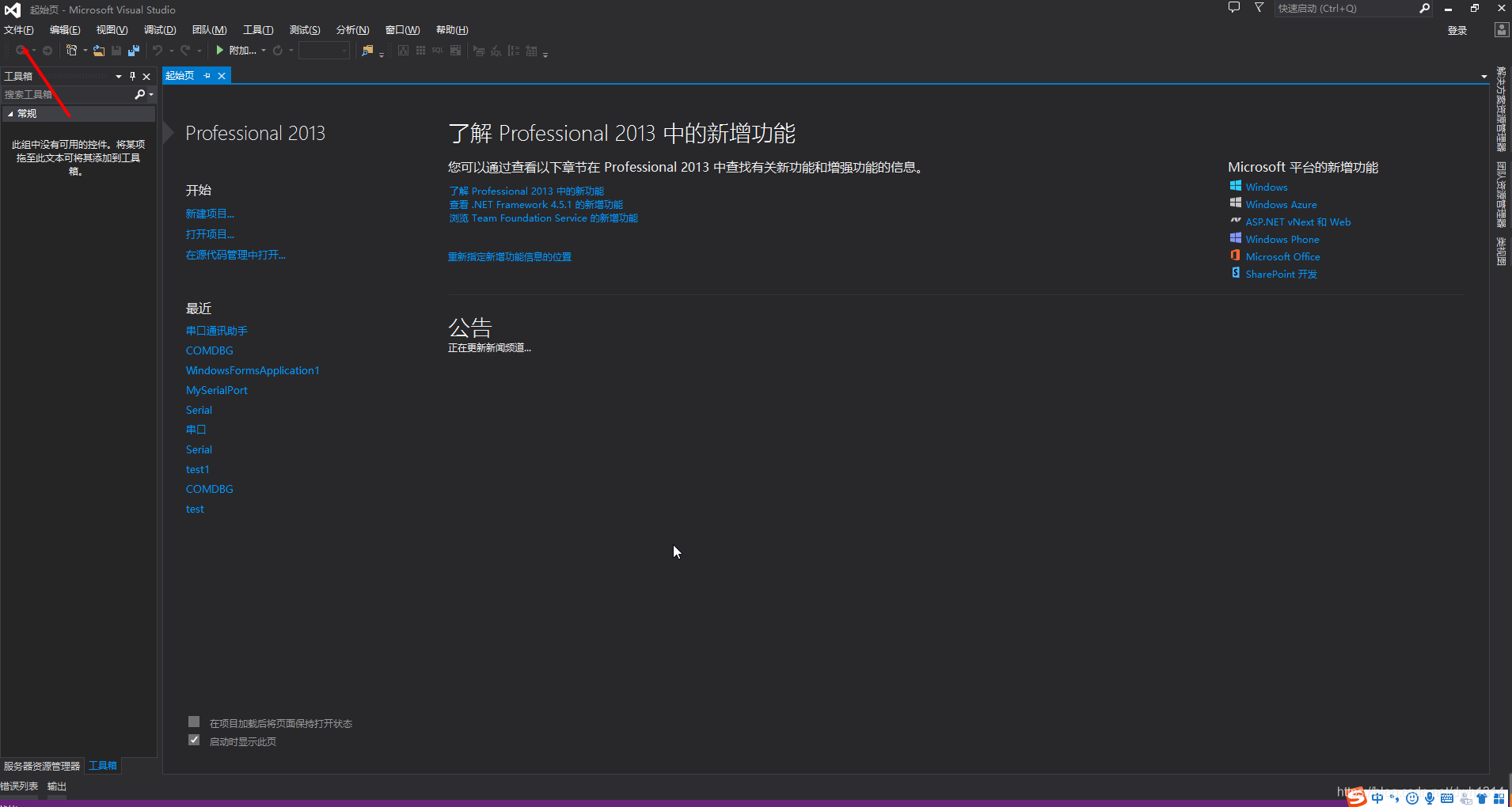Close the 起始页 tab
The height and width of the screenshot is (807, 1512).
point(222,76)
